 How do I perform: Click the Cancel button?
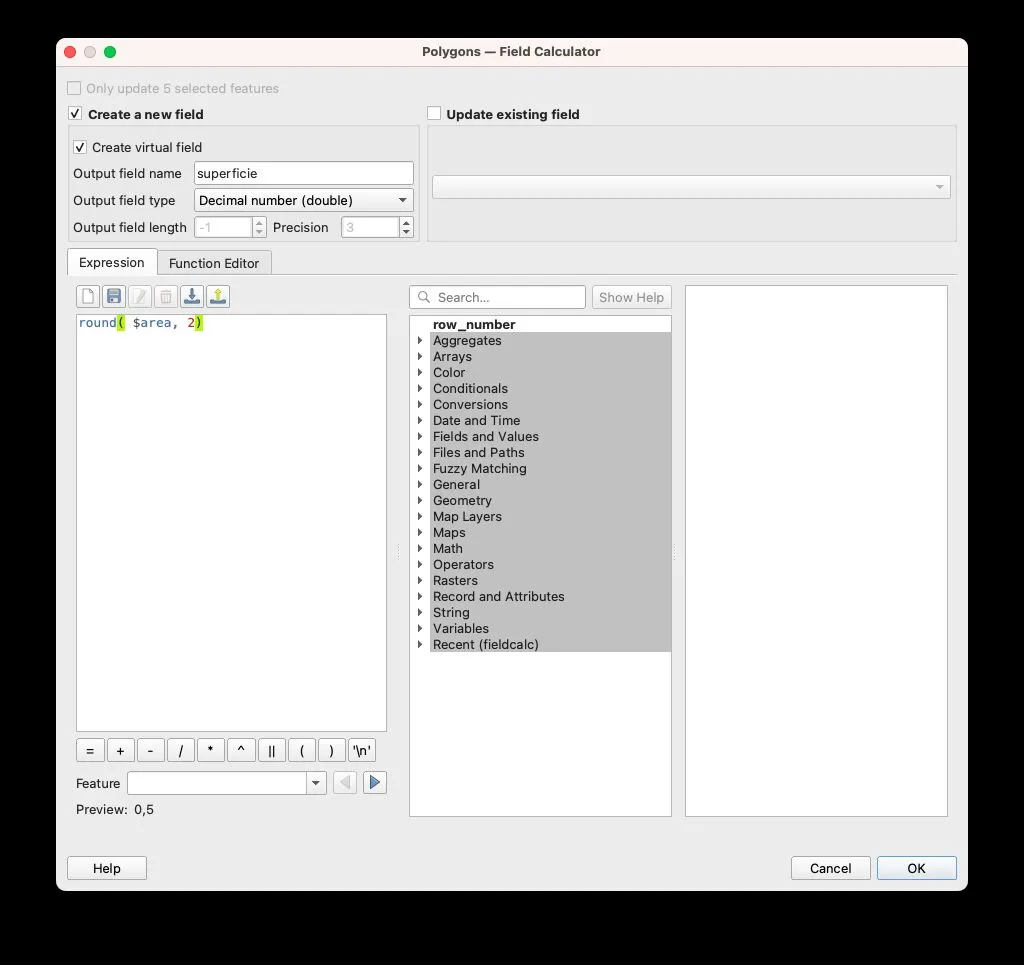[830, 868]
